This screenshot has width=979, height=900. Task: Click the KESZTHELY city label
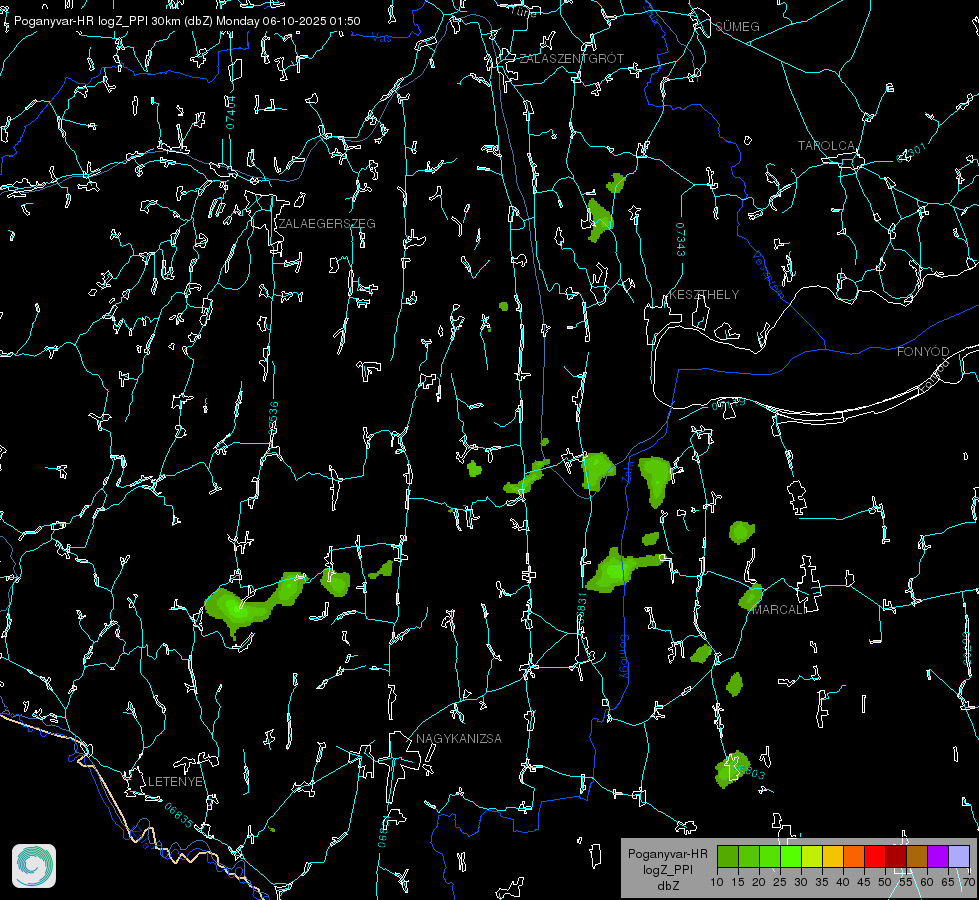coord(704,294)
